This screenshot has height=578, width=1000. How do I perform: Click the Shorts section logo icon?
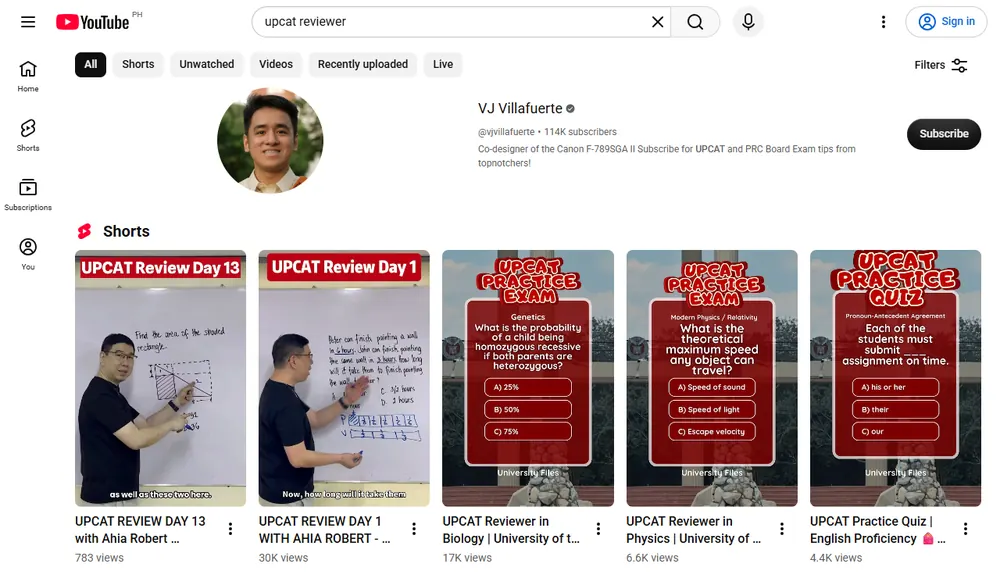[x=84, y=231]
